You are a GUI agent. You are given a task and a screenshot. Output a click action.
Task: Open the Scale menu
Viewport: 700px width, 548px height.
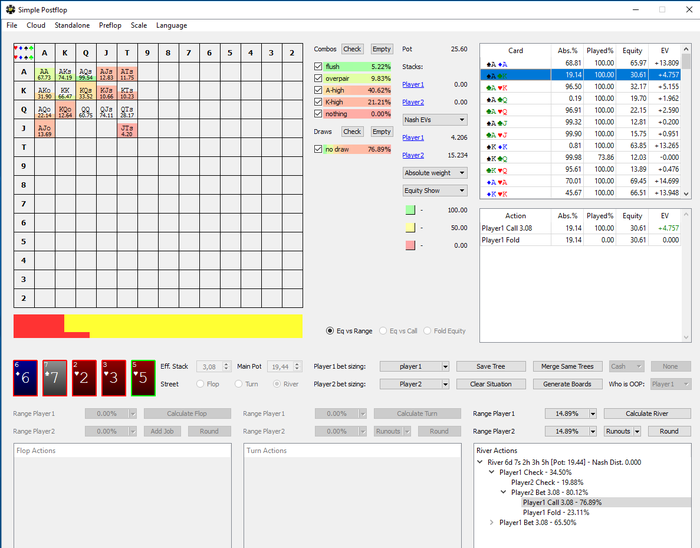(138, 25)
